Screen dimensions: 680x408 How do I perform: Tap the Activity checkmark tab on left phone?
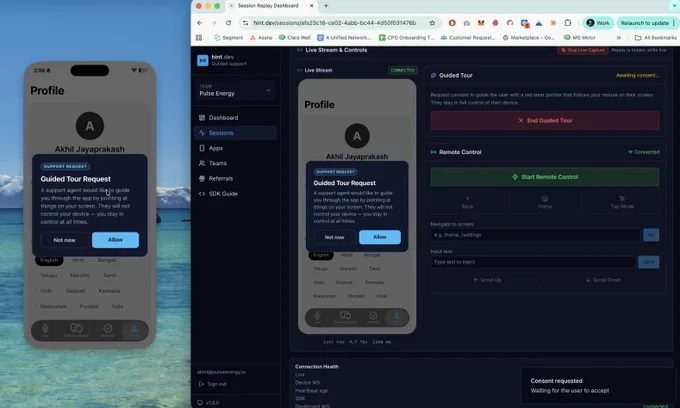pyautogui.click(x=108, y=330)
